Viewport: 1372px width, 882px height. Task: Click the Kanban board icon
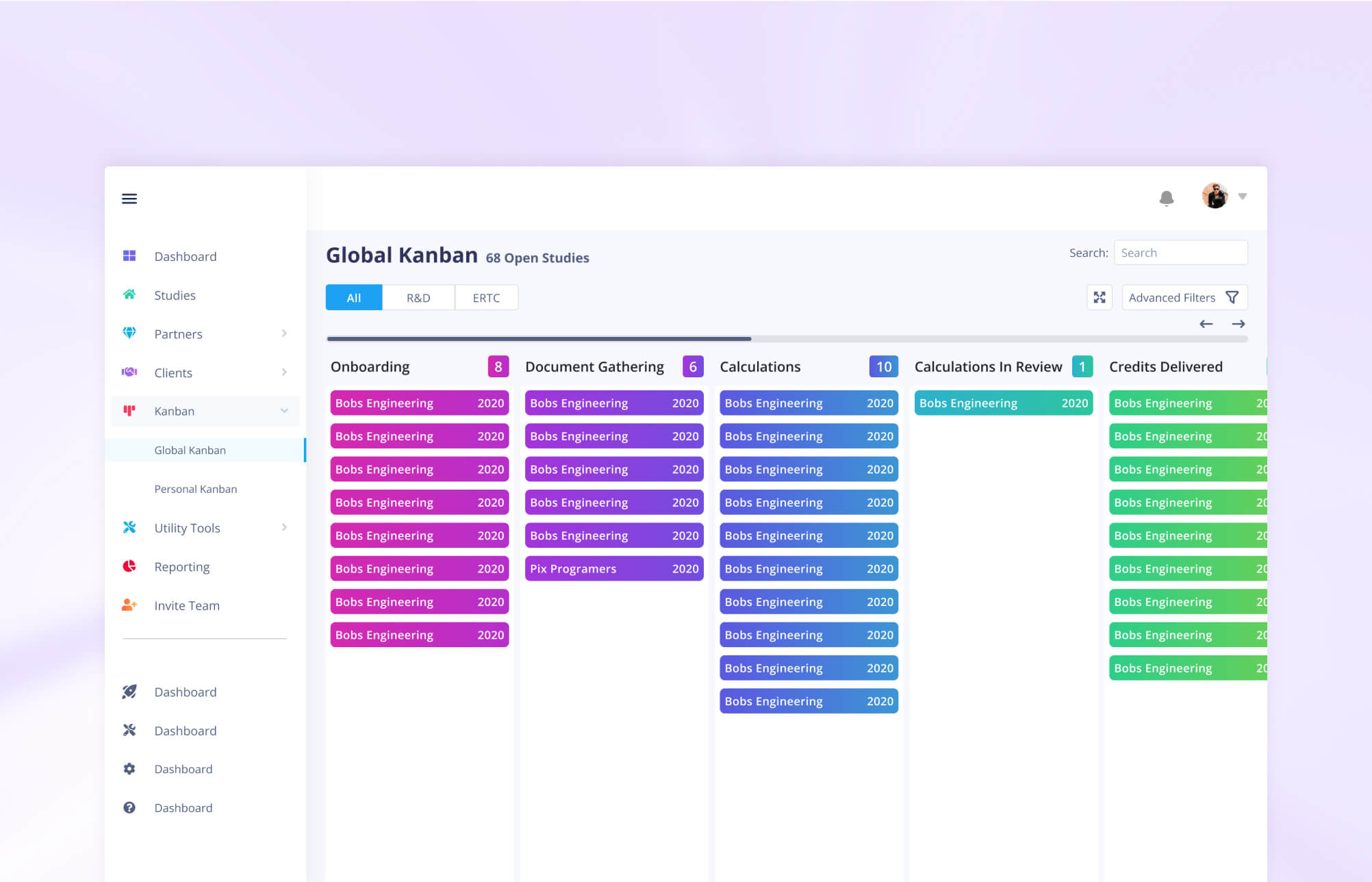coord(129,411)
